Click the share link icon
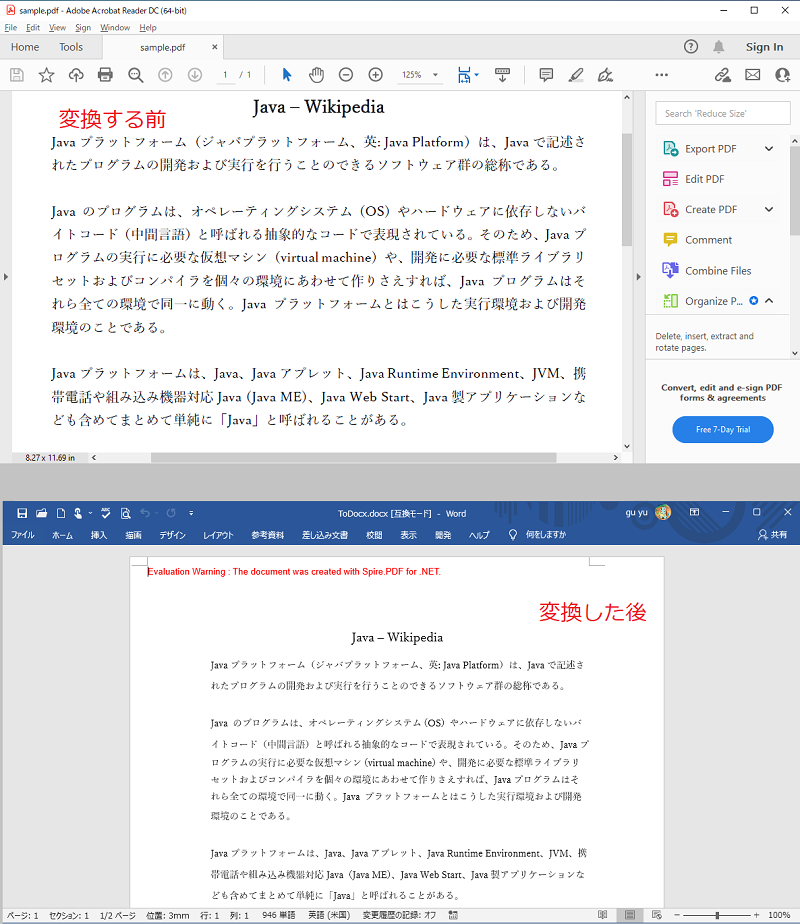Image resolution: width=800 pixels, height=924 pixels. (x=723, y=75)
